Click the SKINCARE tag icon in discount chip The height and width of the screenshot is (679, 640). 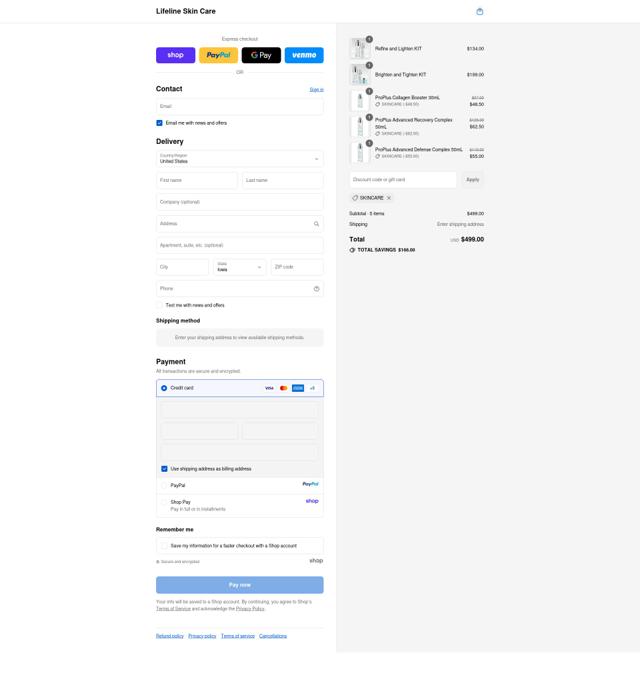coord(355,198)
